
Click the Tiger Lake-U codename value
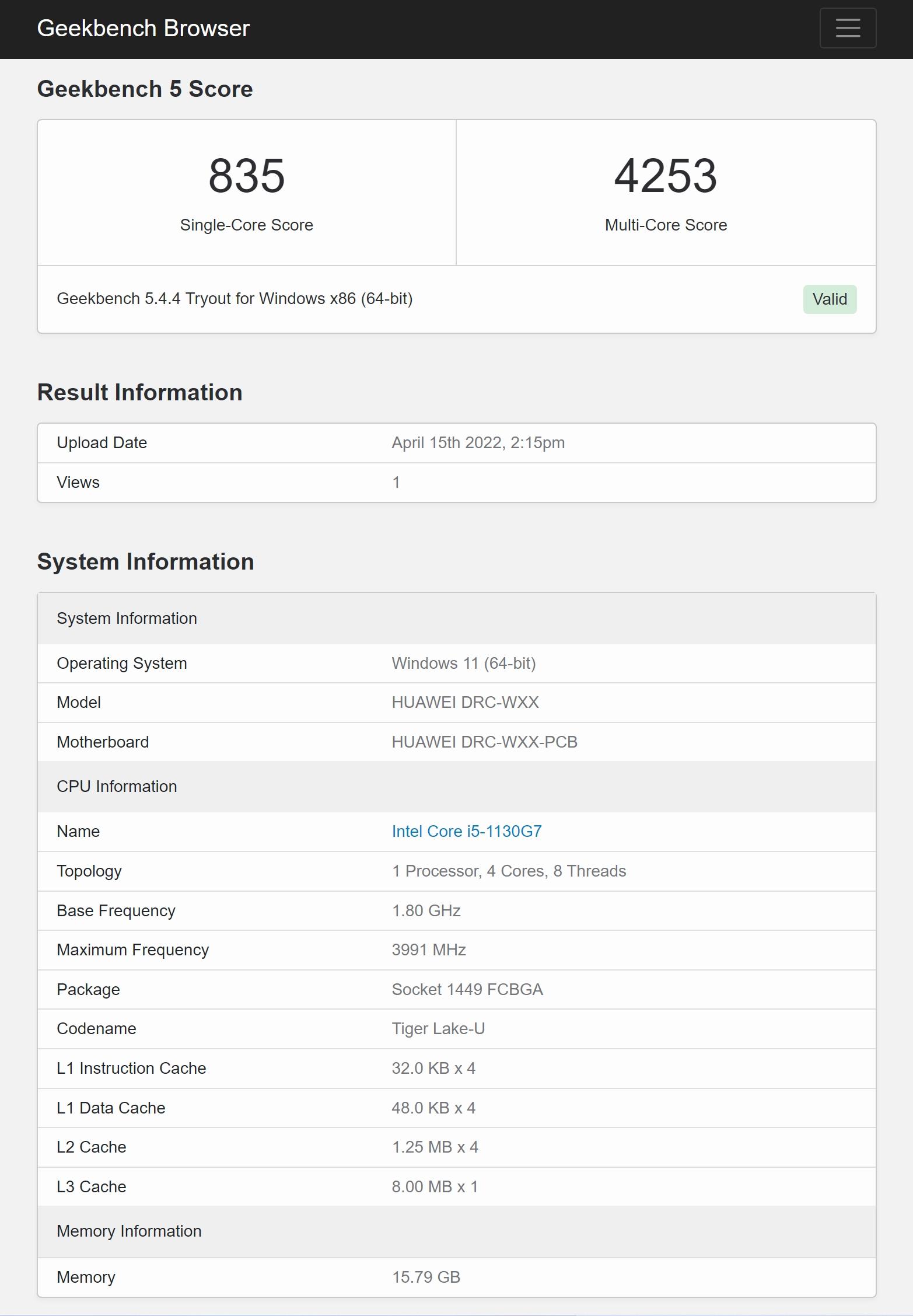click(x=438, y=1028)
